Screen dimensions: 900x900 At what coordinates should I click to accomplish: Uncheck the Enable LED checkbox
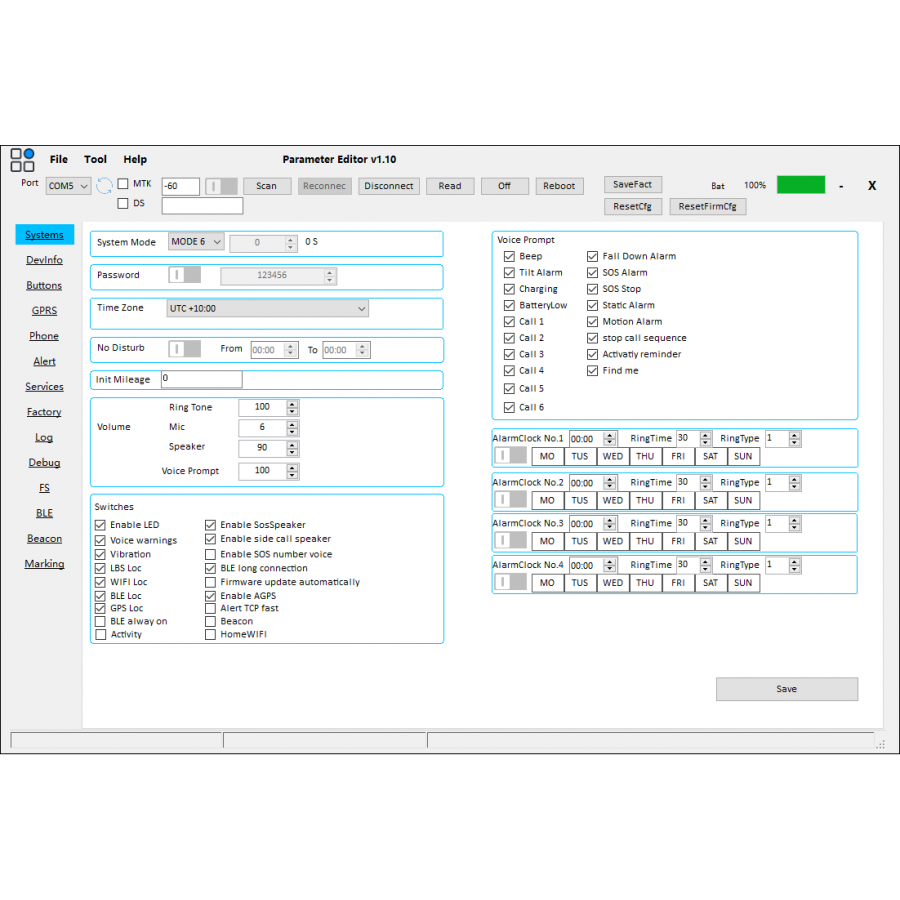click(x=100, y=525)
